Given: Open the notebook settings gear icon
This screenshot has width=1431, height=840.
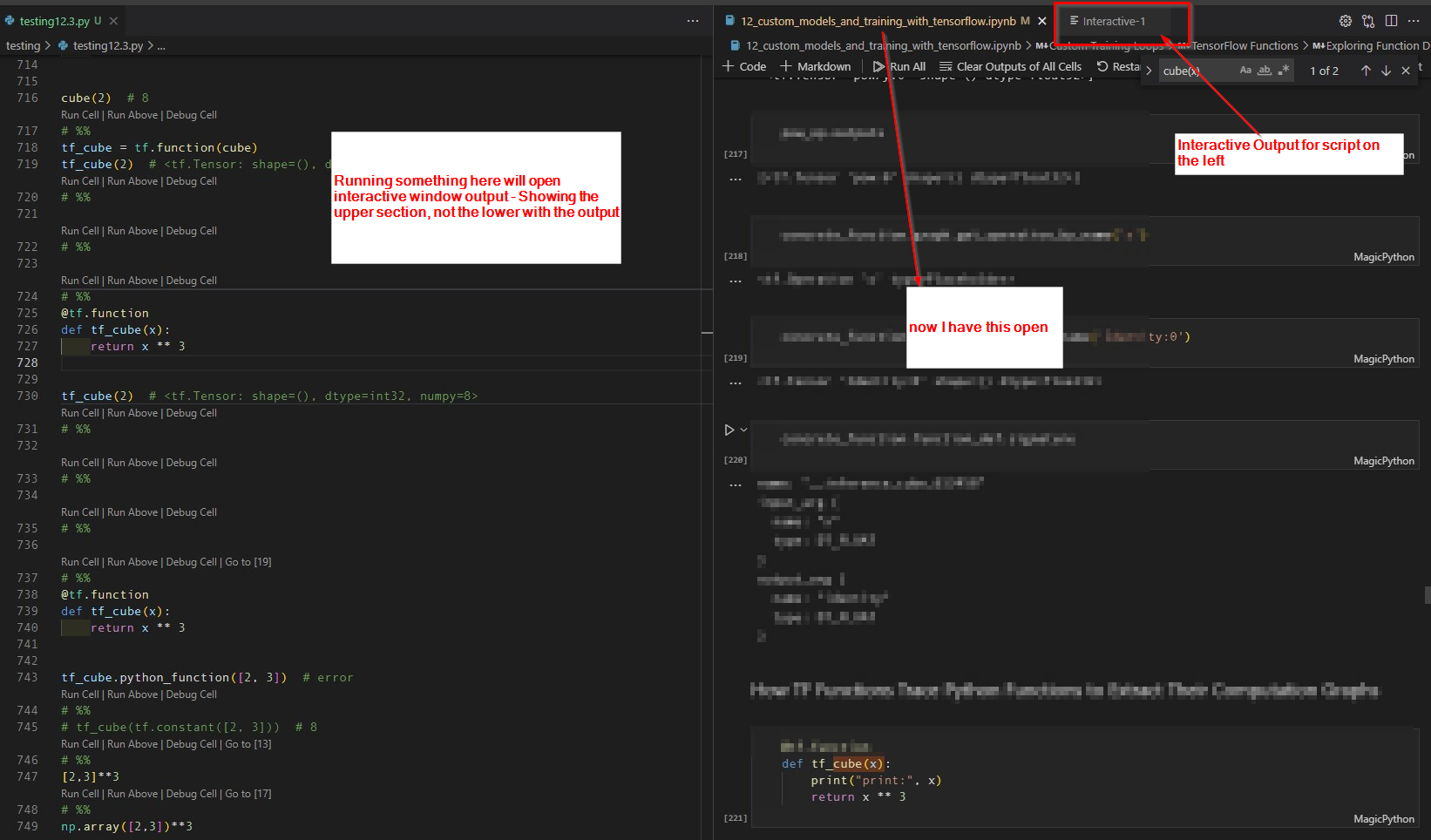Looking at the screenshot, I should [1346, 21].
